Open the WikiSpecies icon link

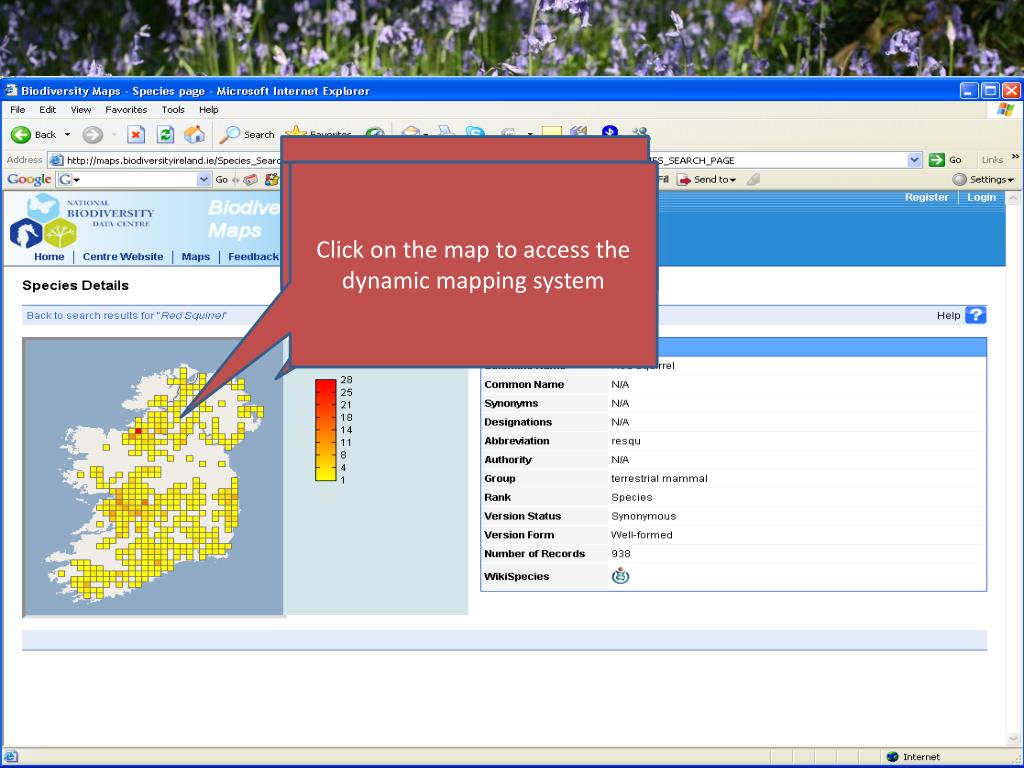620,576
